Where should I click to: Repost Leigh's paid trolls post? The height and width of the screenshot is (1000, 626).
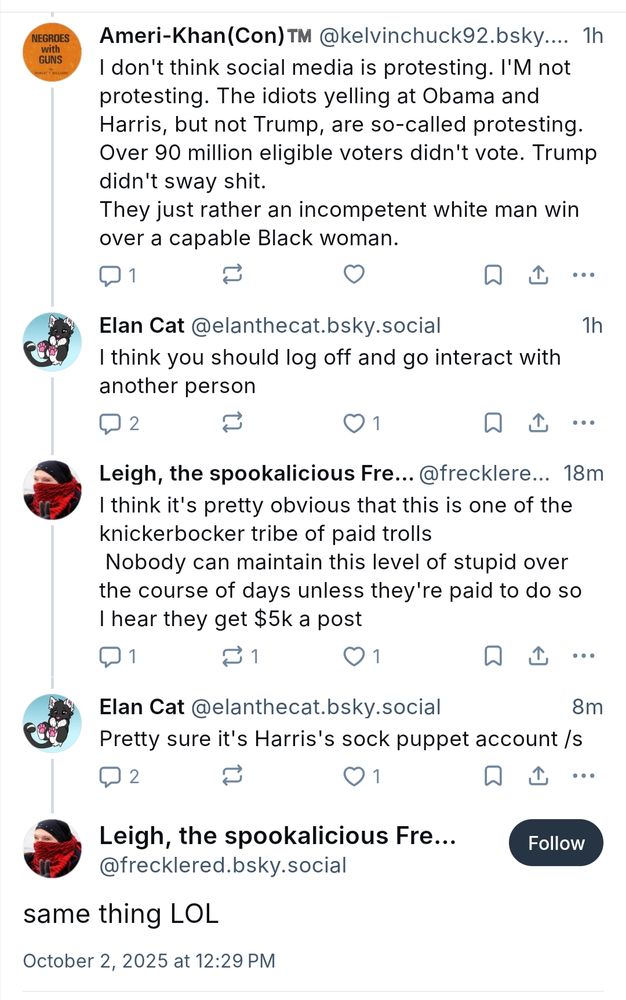232,656
